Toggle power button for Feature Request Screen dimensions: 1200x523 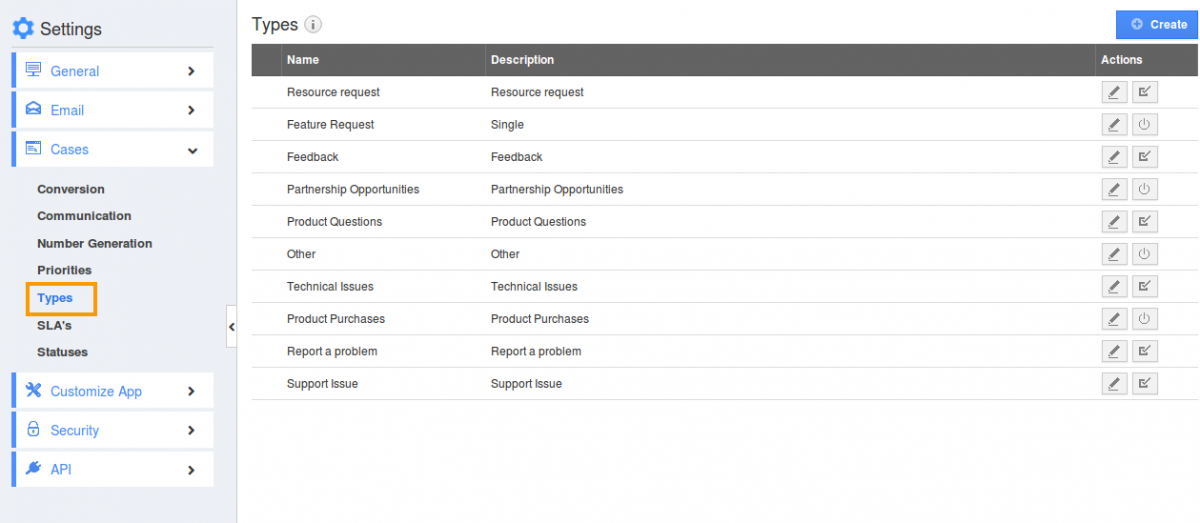(1145, 125)
